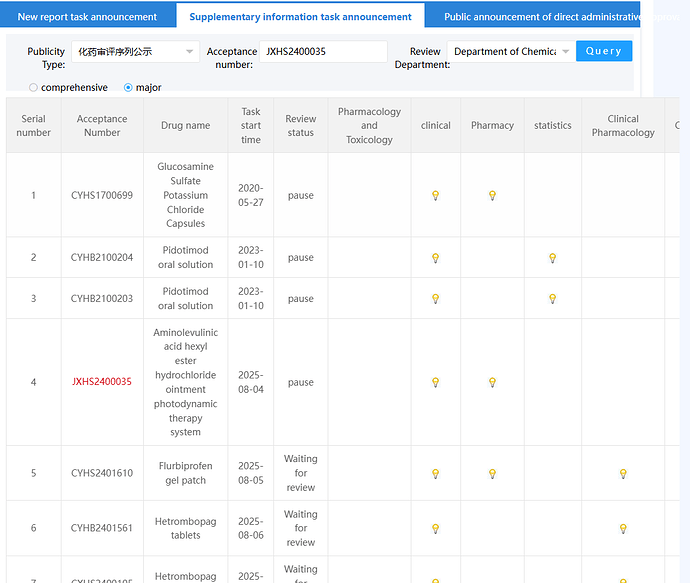The image size is (690, 583).
Task: Click into the Acceptance number input field
Action: click(323, 52)
